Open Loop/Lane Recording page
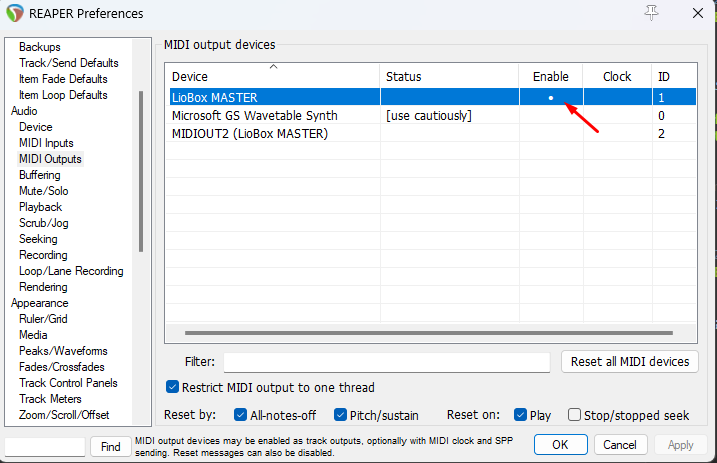 [x=71, y=271]
